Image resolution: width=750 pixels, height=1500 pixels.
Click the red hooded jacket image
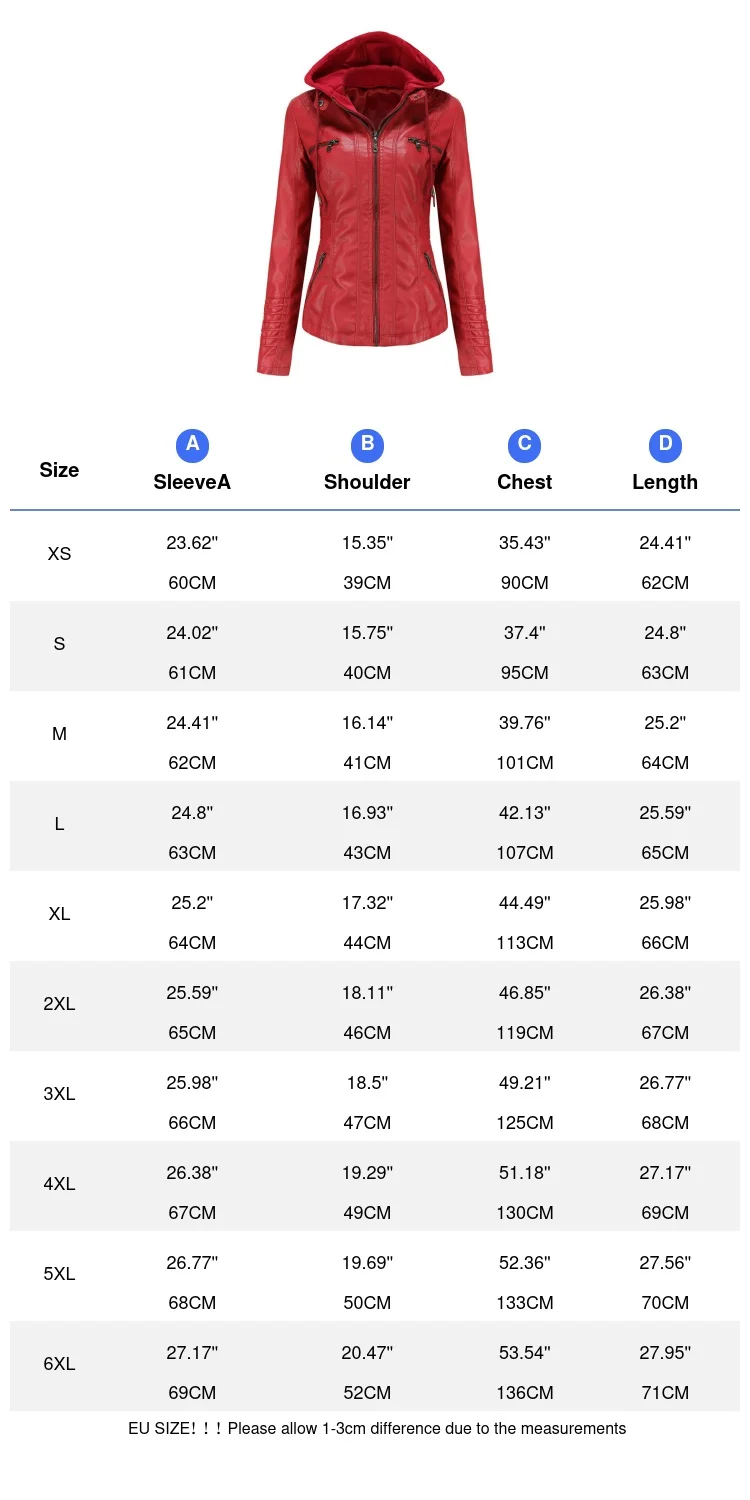(x=375, y=203)
